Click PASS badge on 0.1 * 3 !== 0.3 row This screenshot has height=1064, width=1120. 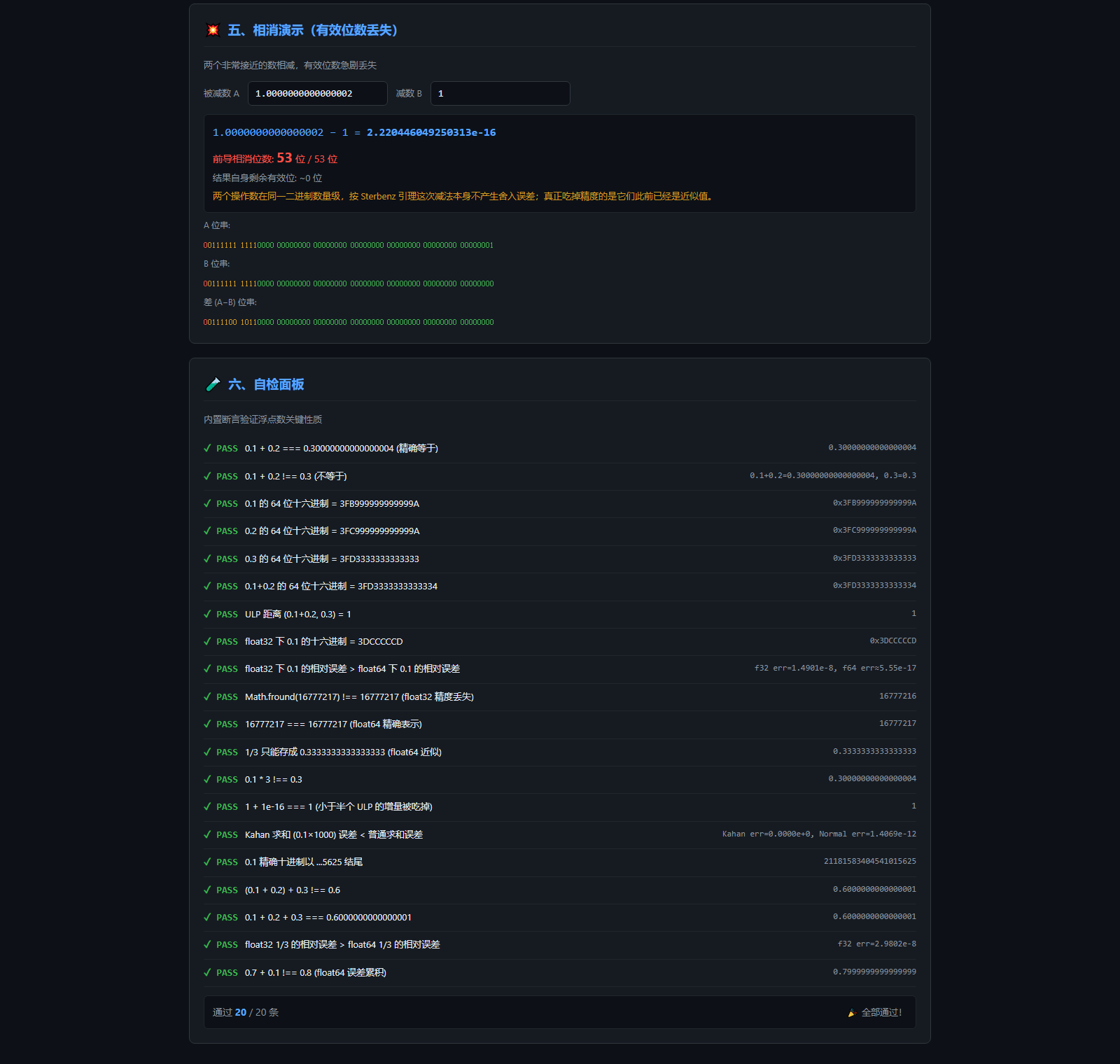[x=227, y=779]
